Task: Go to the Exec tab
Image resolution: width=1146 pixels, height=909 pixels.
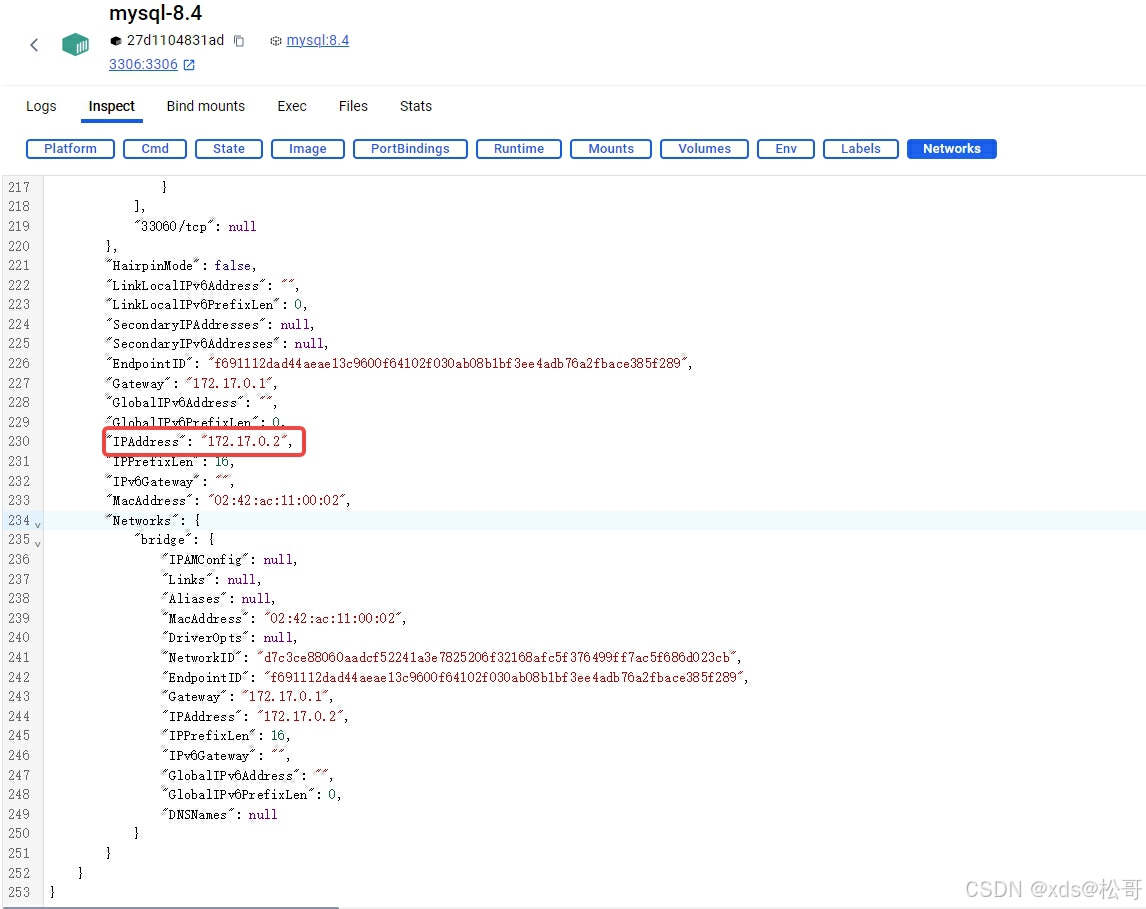Action: coord(292,106)
